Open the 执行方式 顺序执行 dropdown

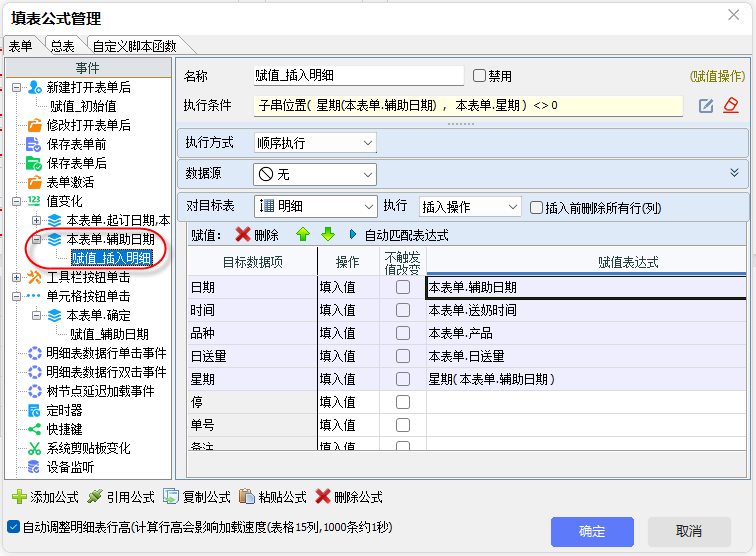click(x=315, y=143)
